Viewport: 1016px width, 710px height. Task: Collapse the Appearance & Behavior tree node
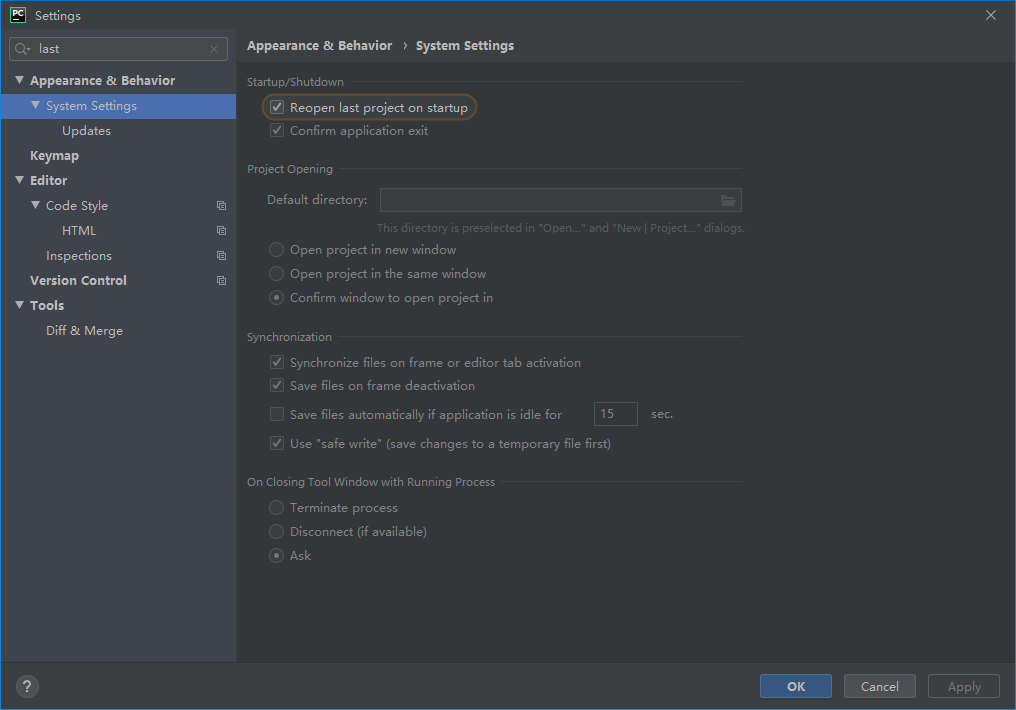pos(19,81)
